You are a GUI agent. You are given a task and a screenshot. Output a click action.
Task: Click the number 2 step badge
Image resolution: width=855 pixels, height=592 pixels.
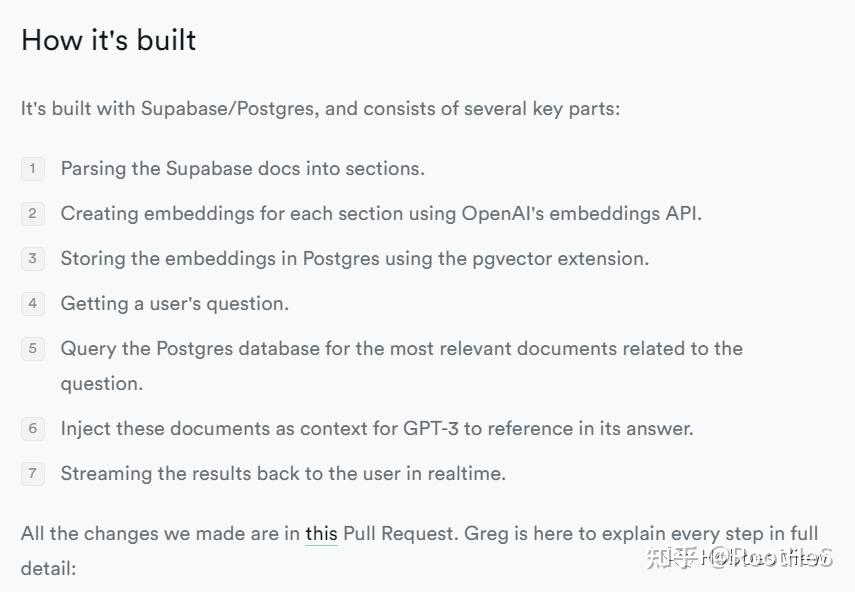33,213
